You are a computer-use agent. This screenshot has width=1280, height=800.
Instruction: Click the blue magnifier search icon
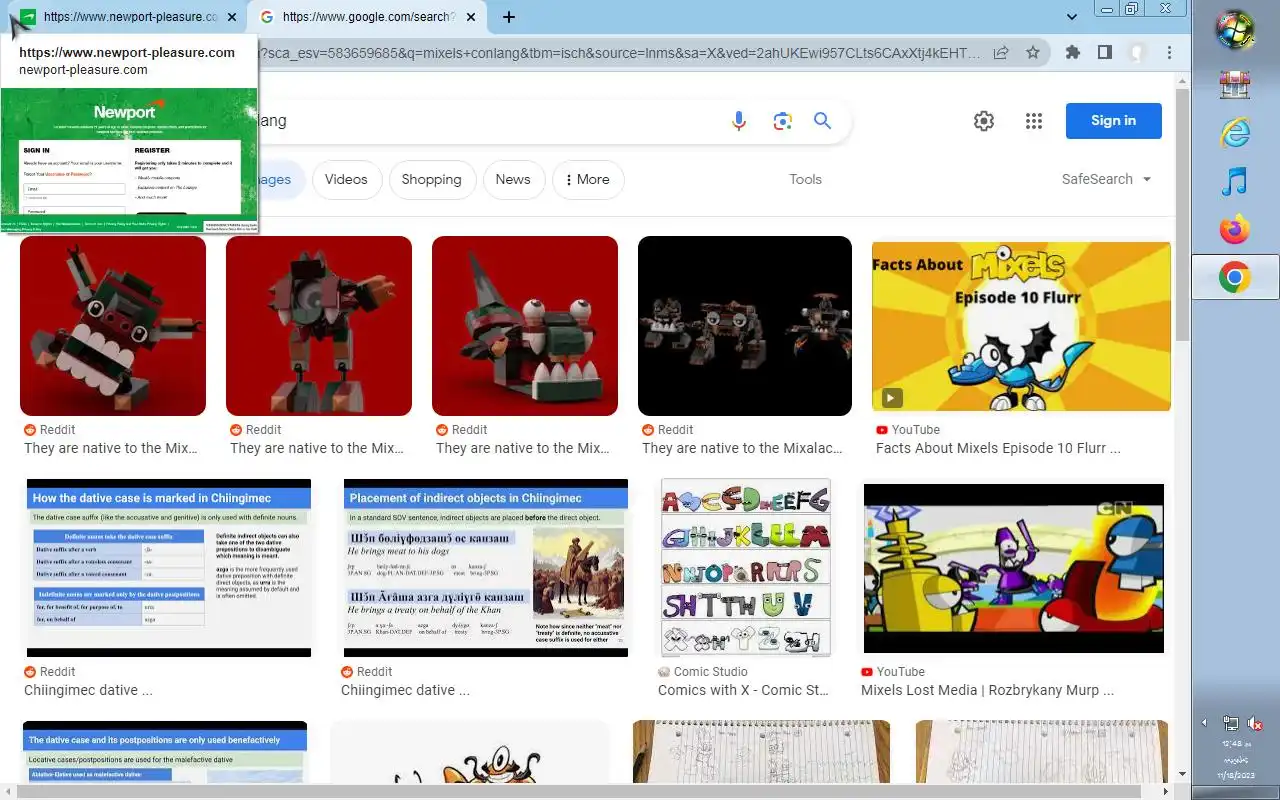pos(822,121)
